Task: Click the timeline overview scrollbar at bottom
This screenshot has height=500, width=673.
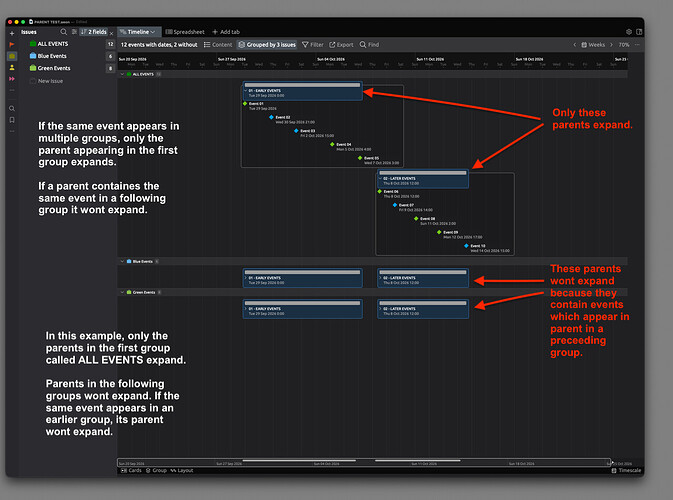Action: pyautogui.click(x=364, y=463)
